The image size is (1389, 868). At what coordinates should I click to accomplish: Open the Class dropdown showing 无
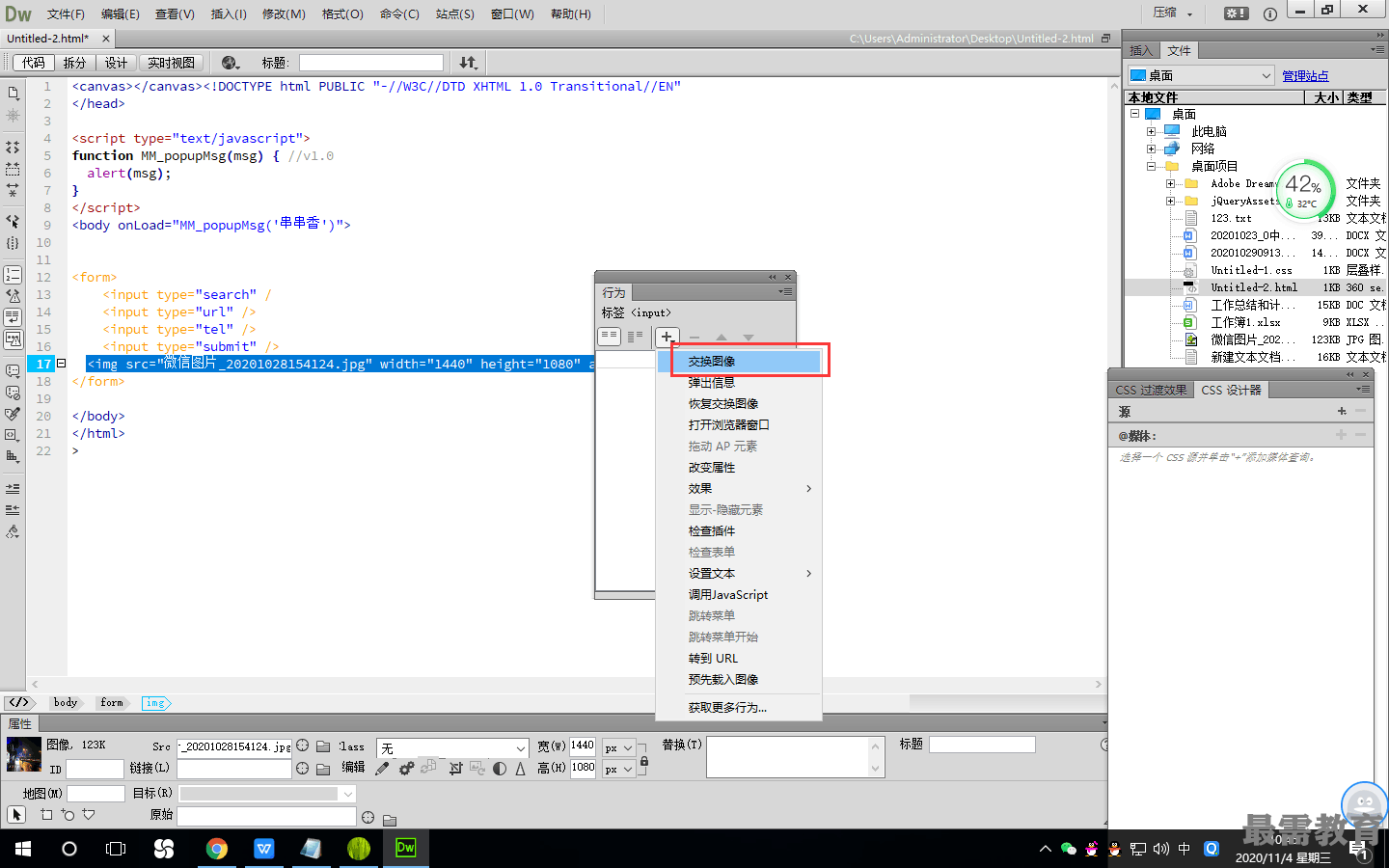coord(452,748)
